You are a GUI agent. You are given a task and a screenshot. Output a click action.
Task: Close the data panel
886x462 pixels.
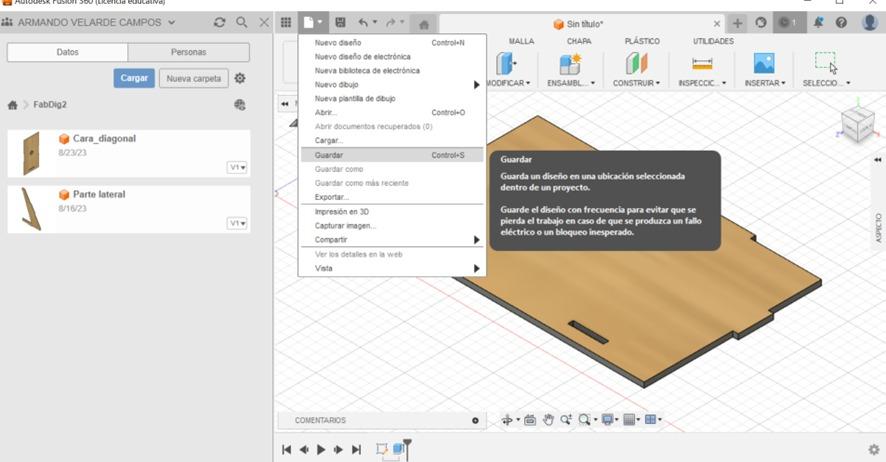click(264, 23)
